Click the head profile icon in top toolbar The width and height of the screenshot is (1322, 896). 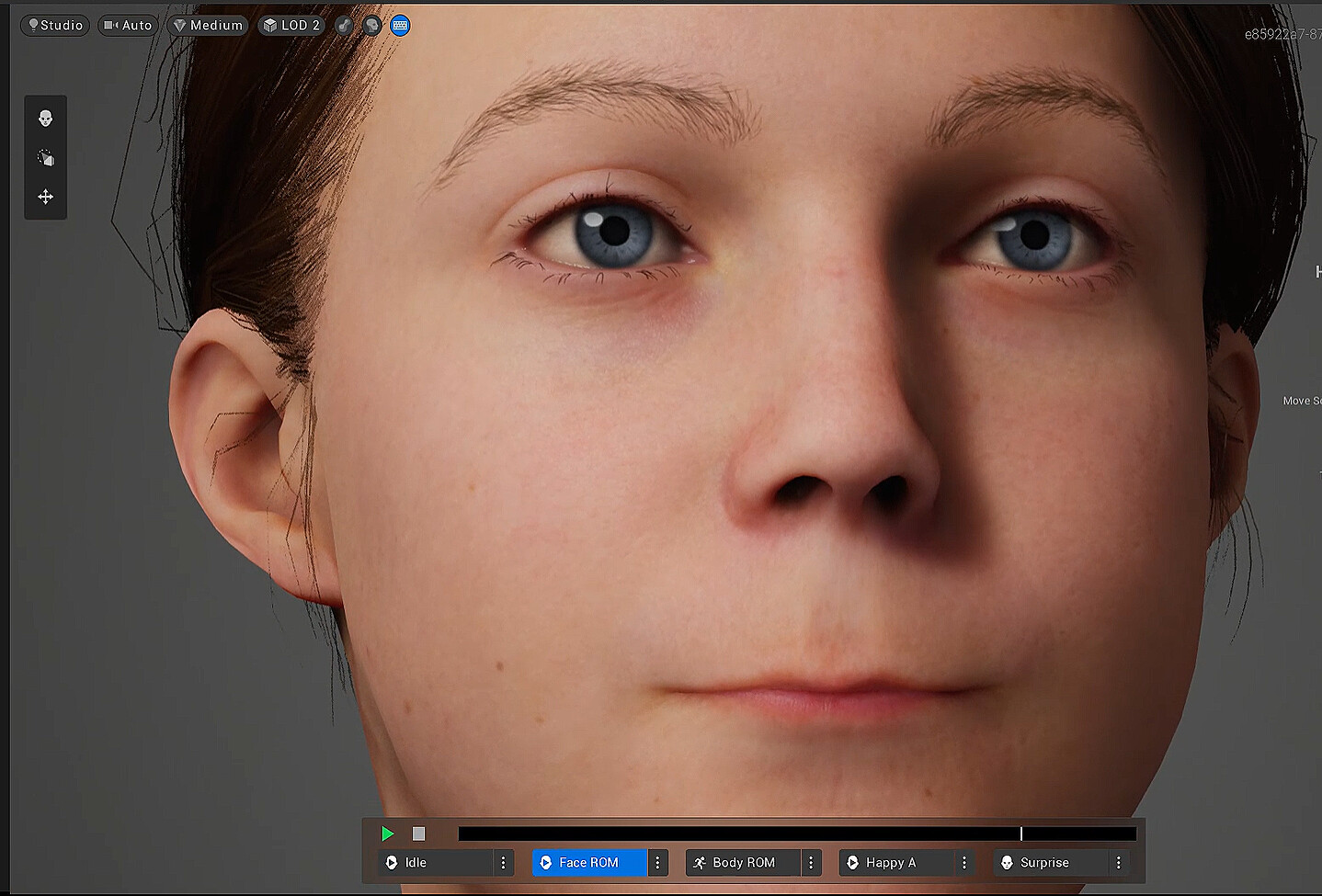pos(371,25)
